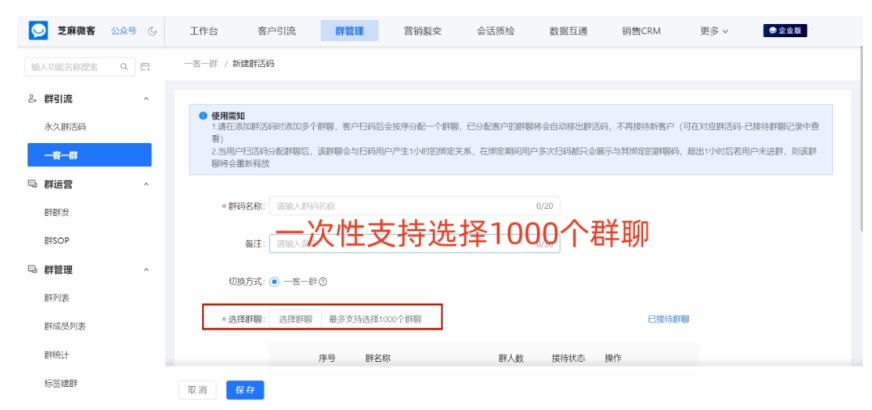Image resolution: width=872 pixels, height=410 pixels.
Task: Click the menu collapse icon beside search
Action: (x=145, y=67)
